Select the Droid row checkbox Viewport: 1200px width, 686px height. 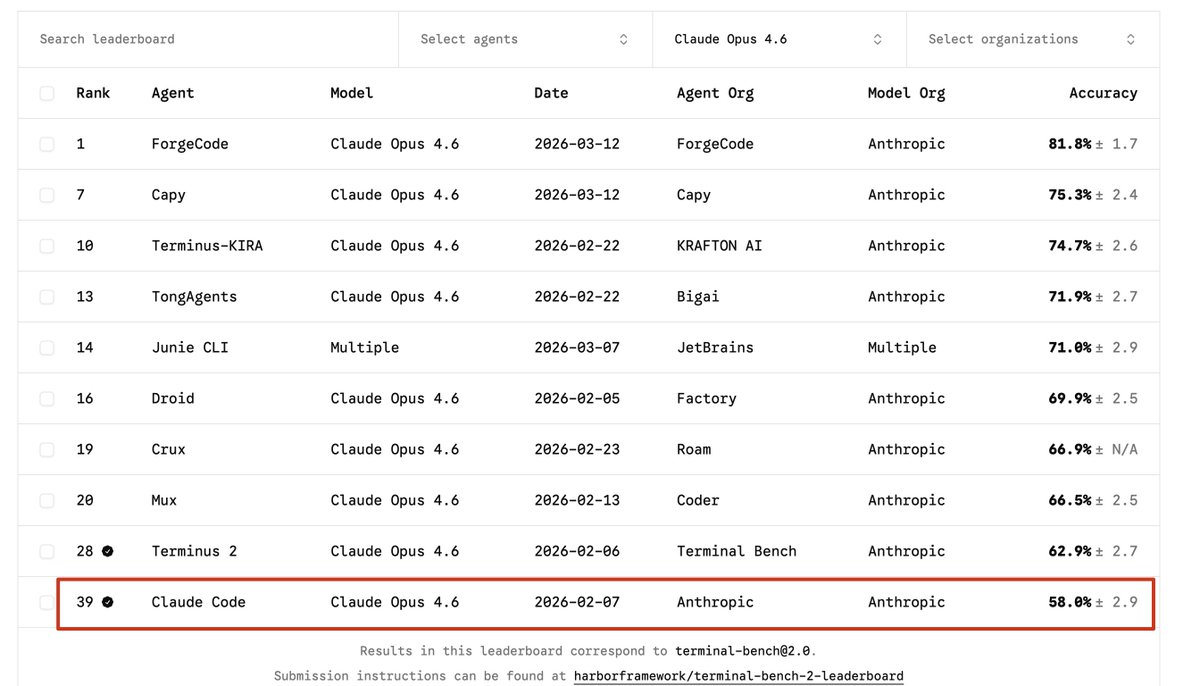coord(47,399)
